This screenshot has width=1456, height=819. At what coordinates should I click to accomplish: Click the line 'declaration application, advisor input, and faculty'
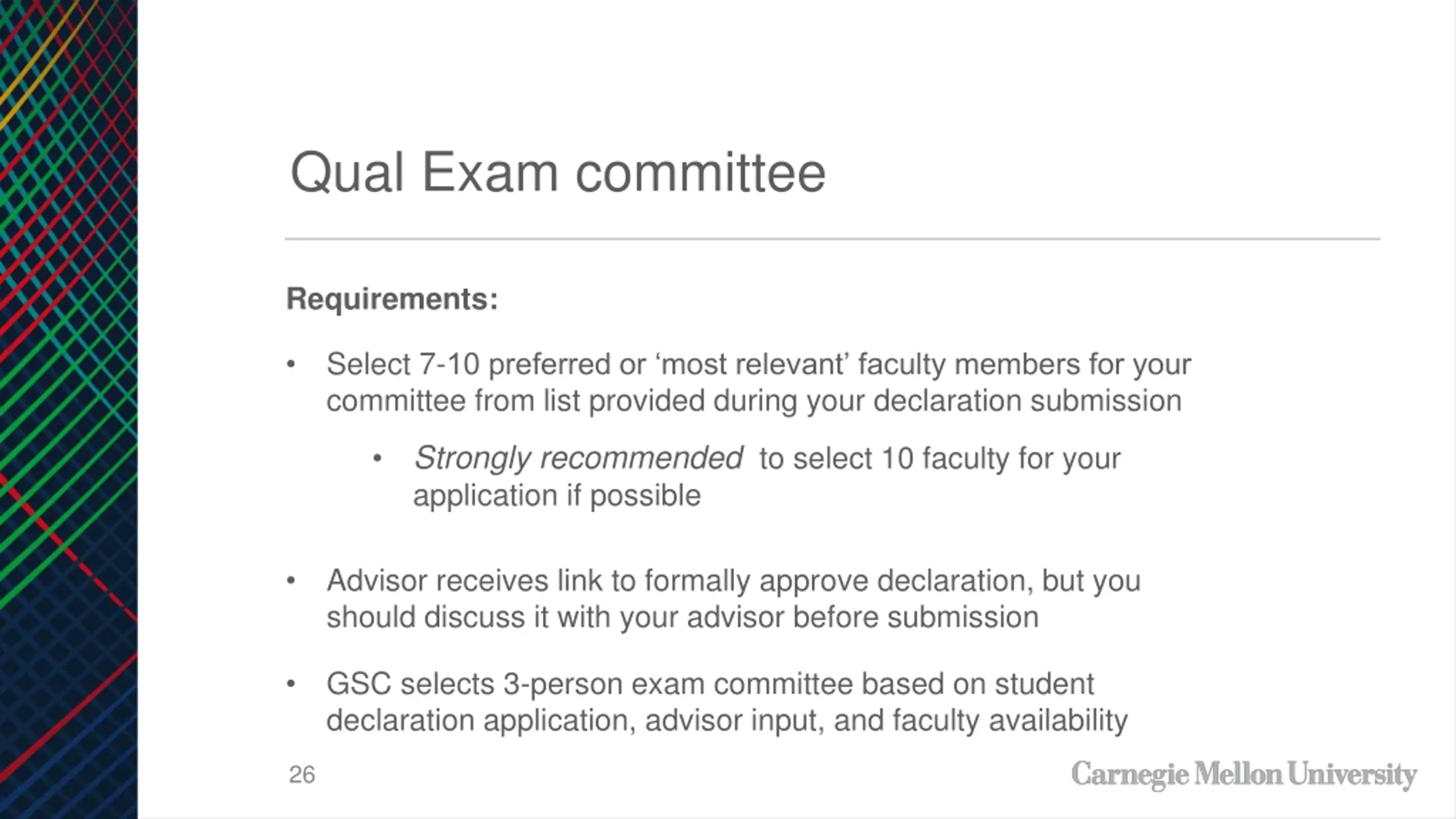pos(727,721)
